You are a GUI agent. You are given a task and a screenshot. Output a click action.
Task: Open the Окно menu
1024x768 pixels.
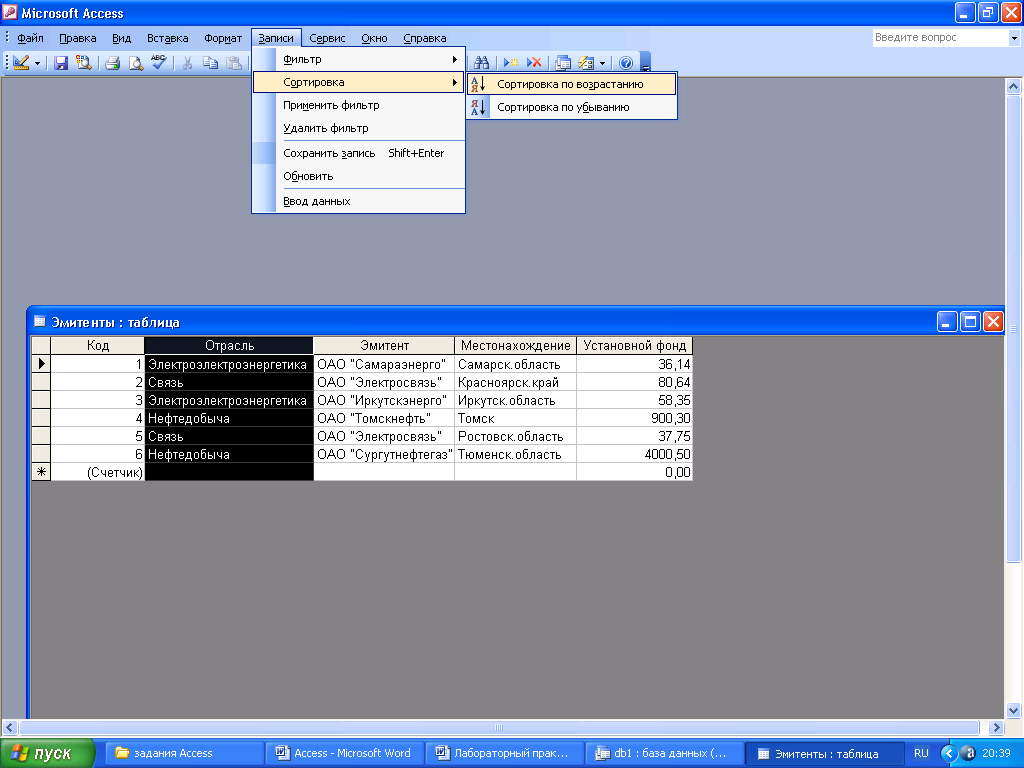point(374,38)
